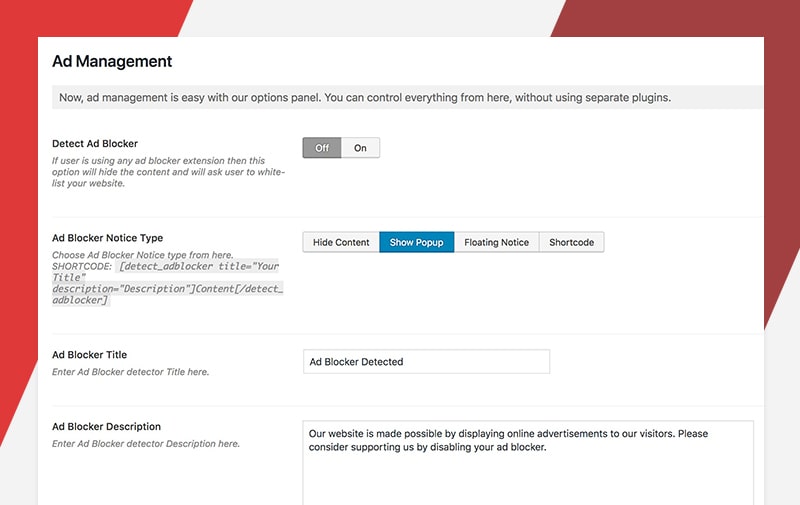800x505 pixels.
Task: Click the SHORTCODE: prefix label
Action: [82, 267]
